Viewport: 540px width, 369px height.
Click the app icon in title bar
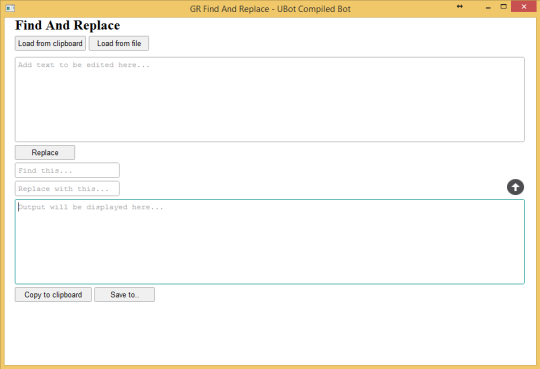pos(10,8)
